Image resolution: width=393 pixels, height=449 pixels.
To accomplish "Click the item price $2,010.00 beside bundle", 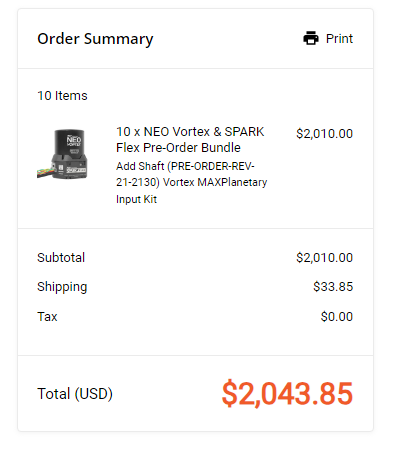I will [x=324, y=134].
